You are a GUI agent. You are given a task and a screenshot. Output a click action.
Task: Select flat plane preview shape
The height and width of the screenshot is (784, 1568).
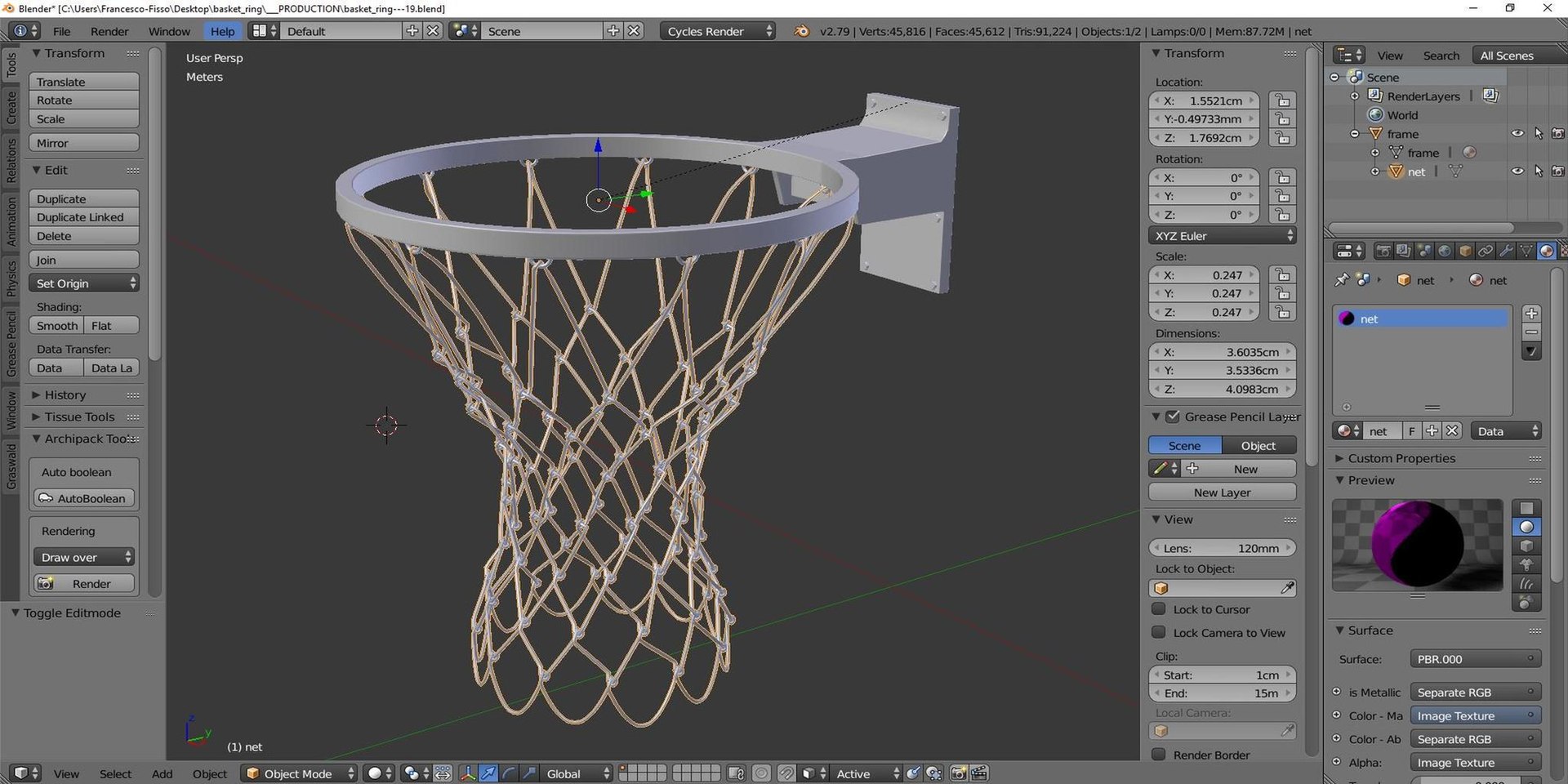(1526, 508)
